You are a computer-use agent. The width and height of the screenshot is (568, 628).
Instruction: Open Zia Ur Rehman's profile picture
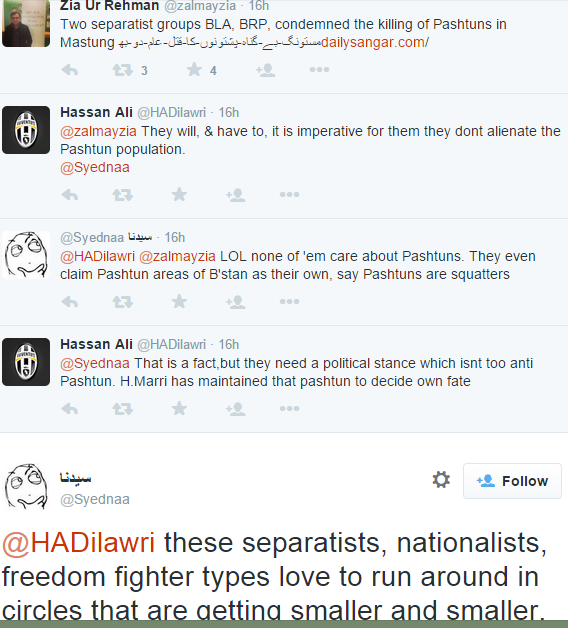point(26,23)
